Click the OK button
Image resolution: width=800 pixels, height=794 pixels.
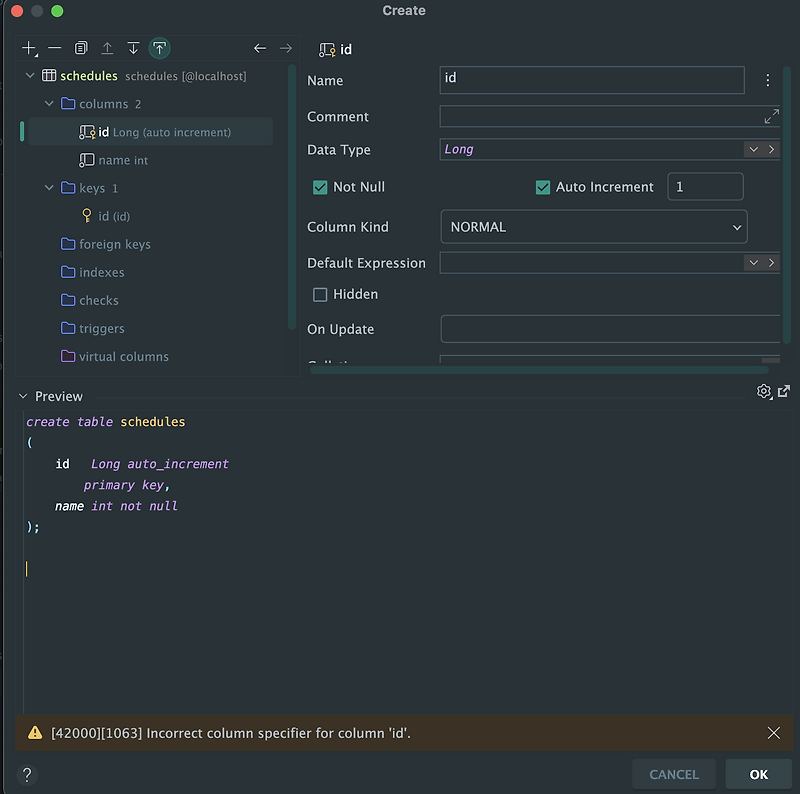(758, 774)
